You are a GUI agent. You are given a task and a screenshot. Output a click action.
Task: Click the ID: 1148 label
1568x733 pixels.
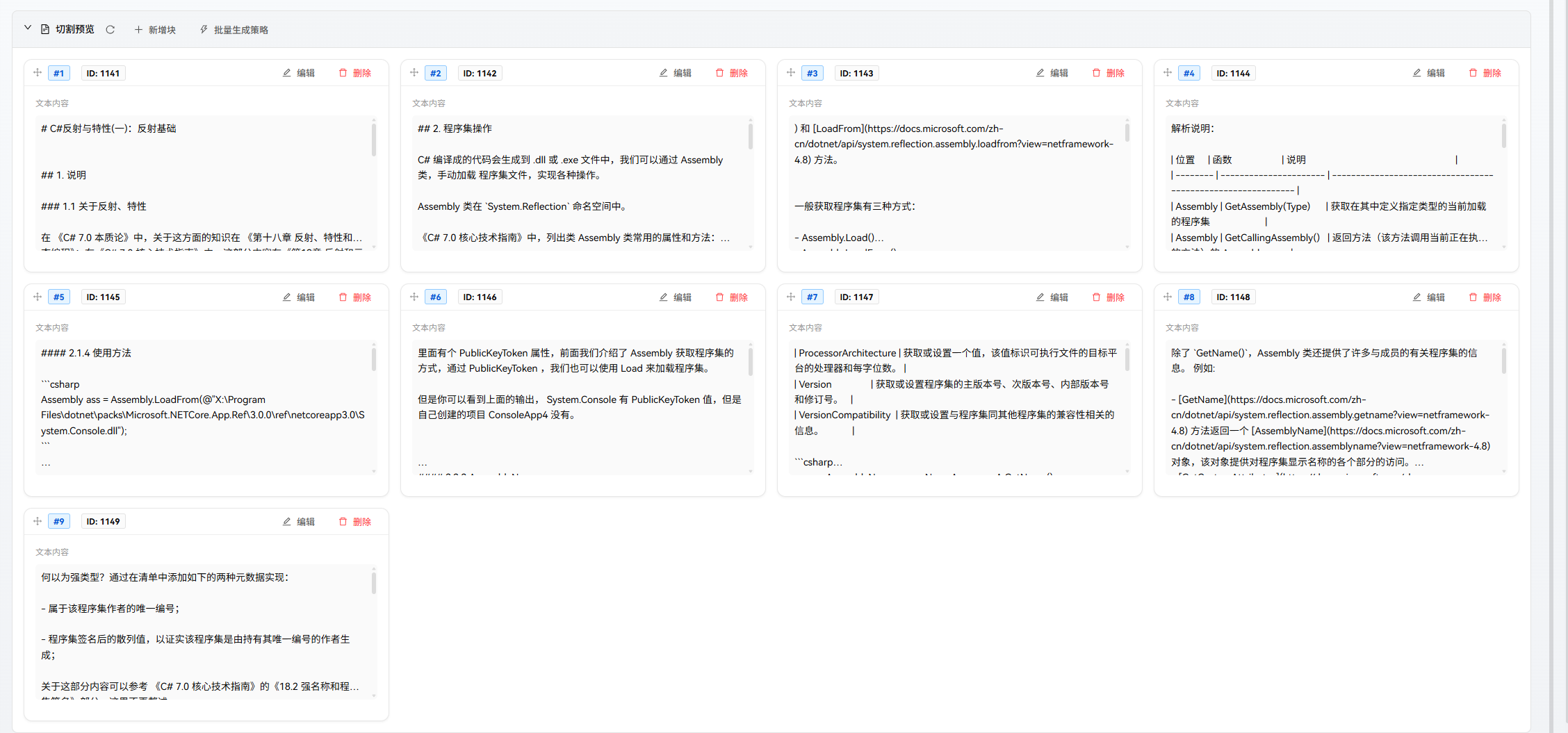click(x=1233, y=297)
